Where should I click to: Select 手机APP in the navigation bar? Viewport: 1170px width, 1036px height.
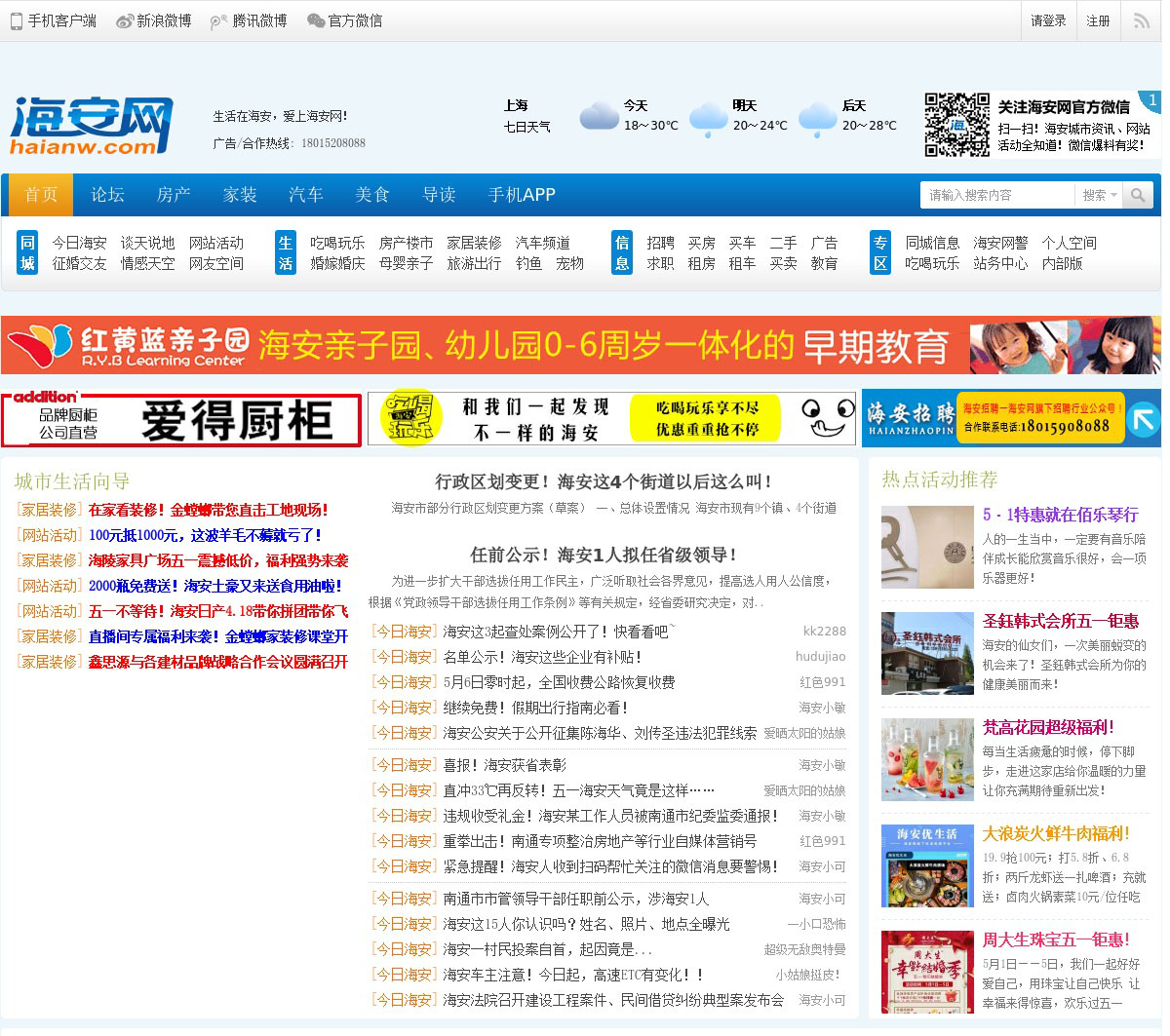click(522, 195)
